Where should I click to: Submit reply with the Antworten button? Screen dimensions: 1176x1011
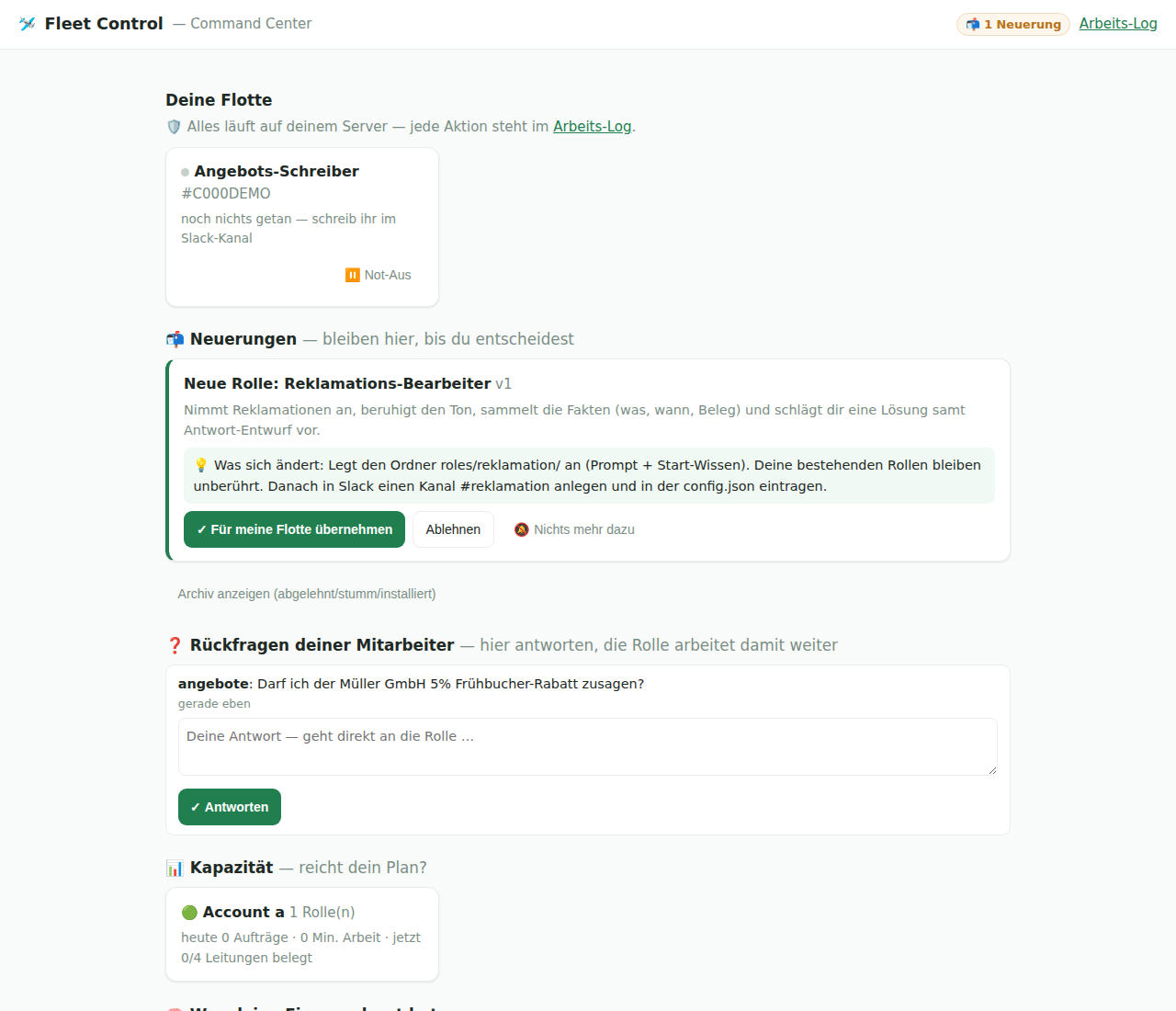pos(230,807)
